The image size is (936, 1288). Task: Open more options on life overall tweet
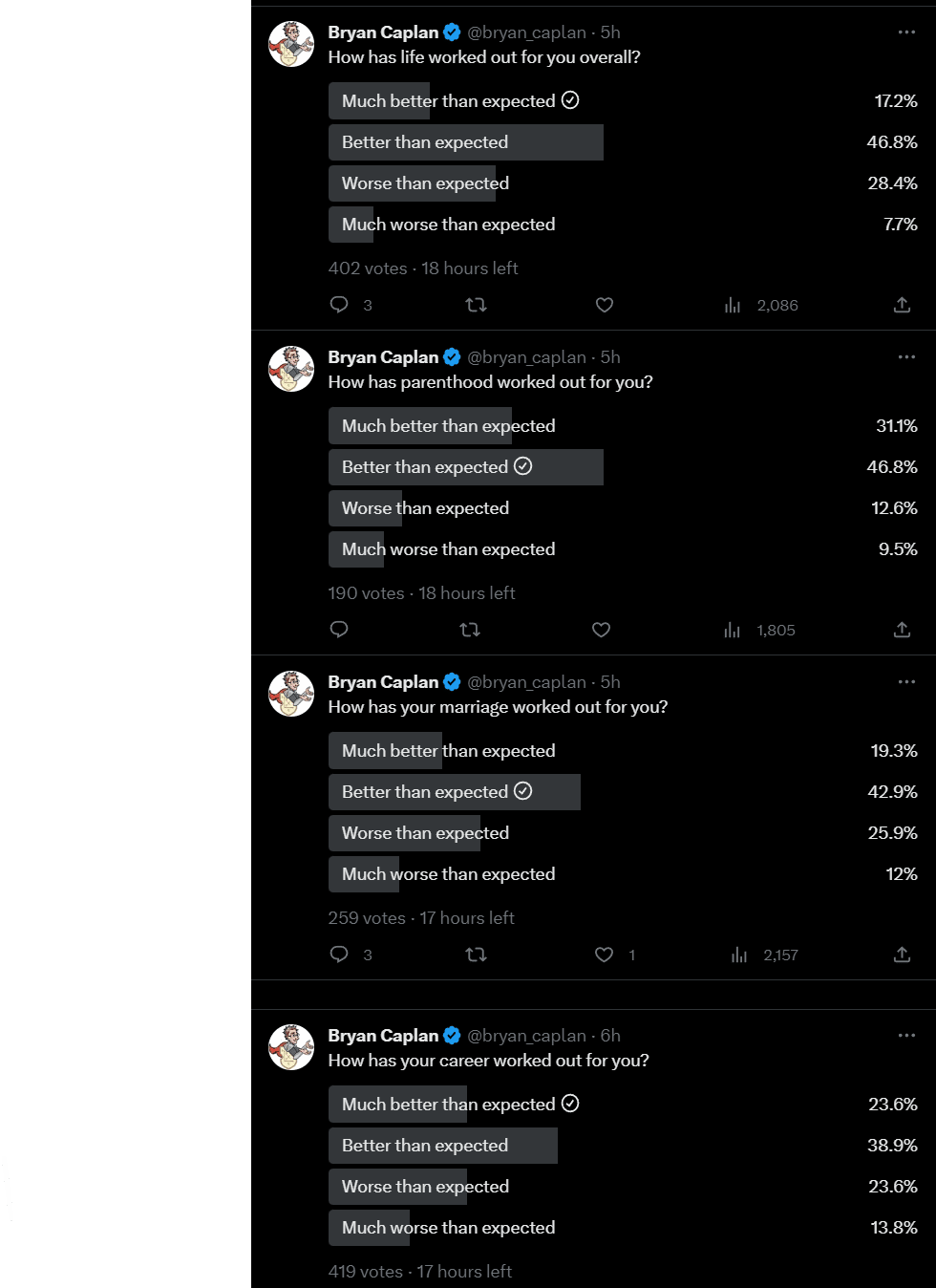click(906, 32)
